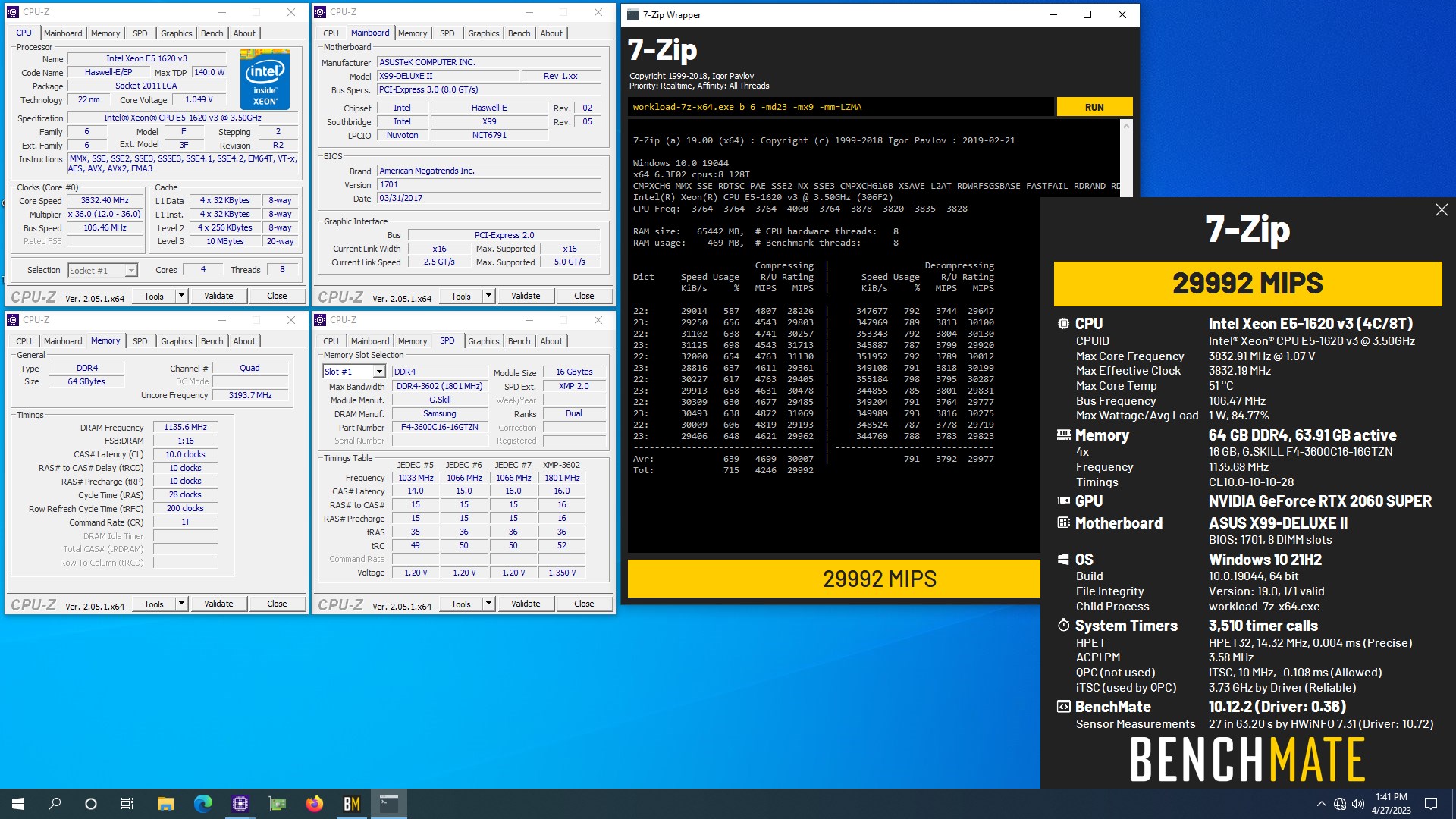The height and width of the screenshot is (819, 1456).
Task: Click OS Windows icon in BenchMate results
Action: (x=1063, y=560)
